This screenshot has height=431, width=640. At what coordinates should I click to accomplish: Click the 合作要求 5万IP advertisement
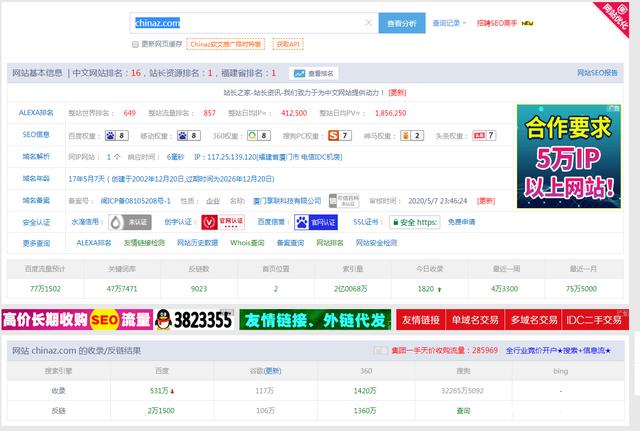569,156
